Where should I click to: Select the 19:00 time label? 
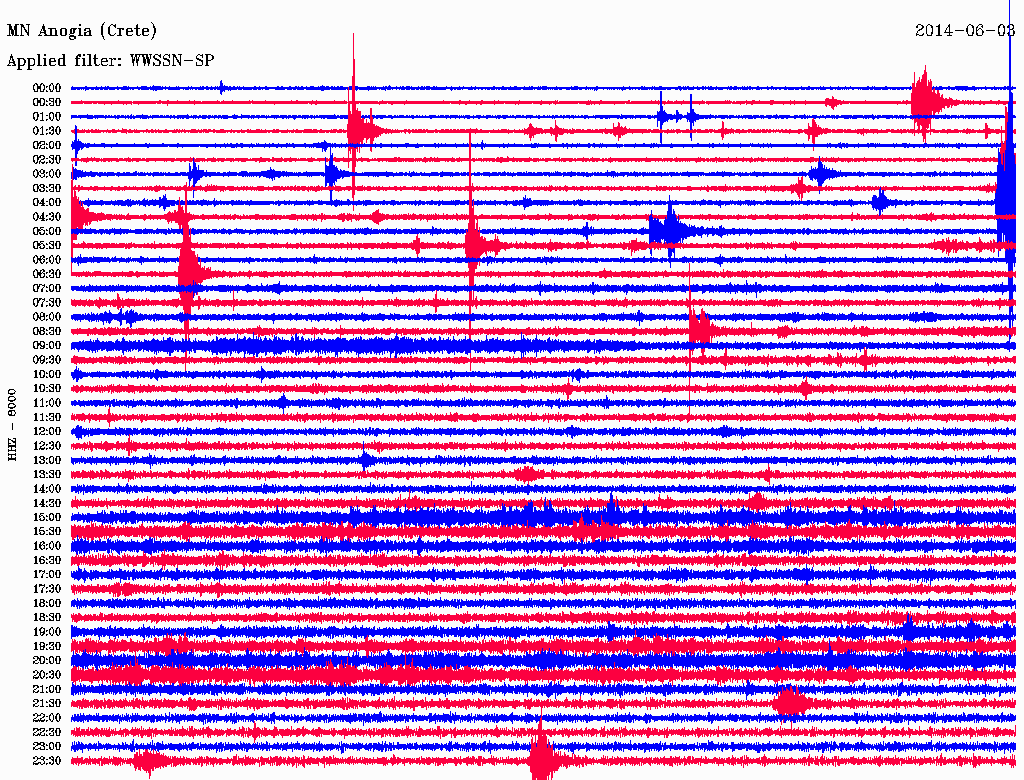pyautogui.click(x=47, y=632)
